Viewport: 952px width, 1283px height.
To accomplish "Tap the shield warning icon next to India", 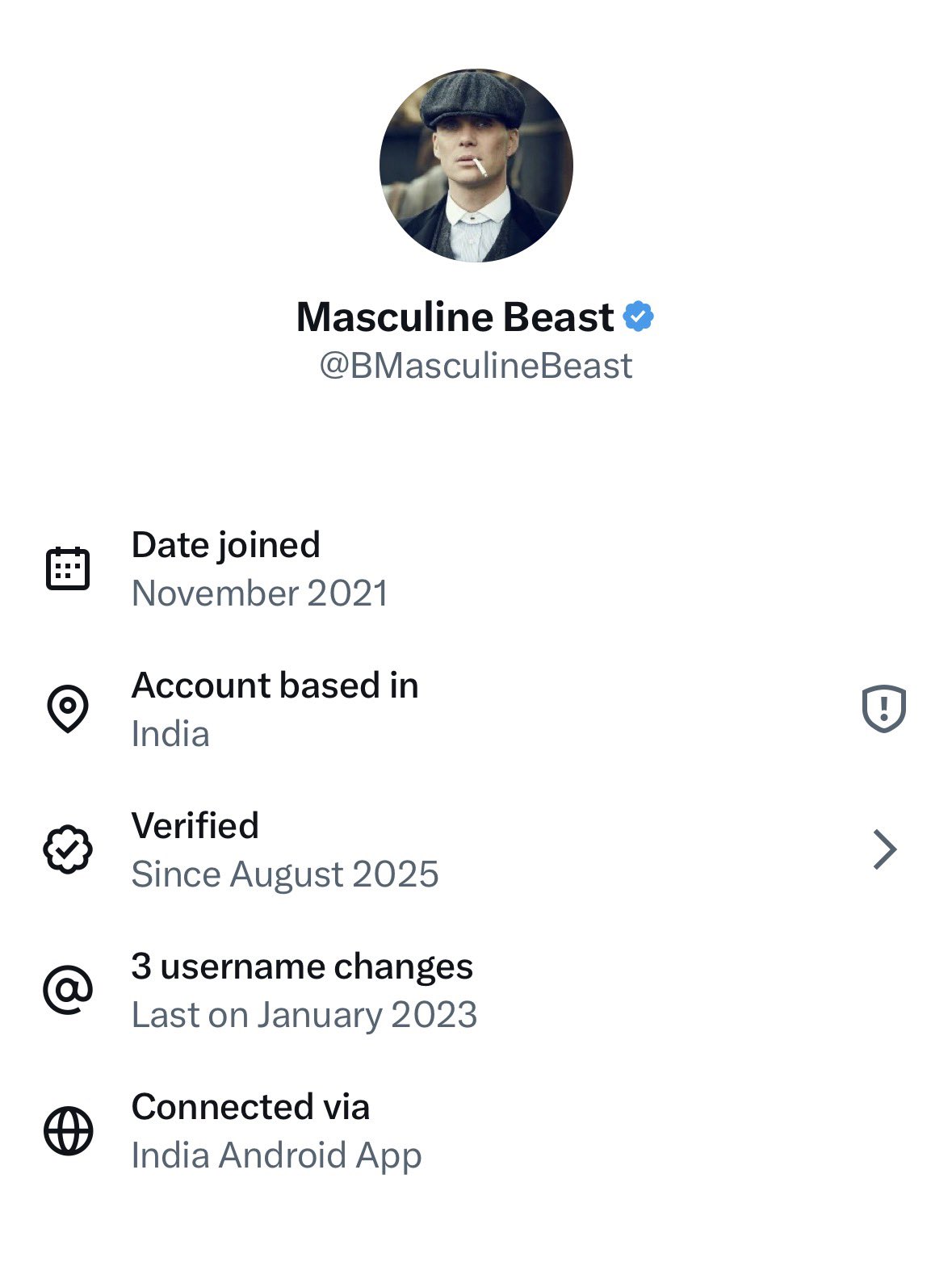I will click(884, 709).
